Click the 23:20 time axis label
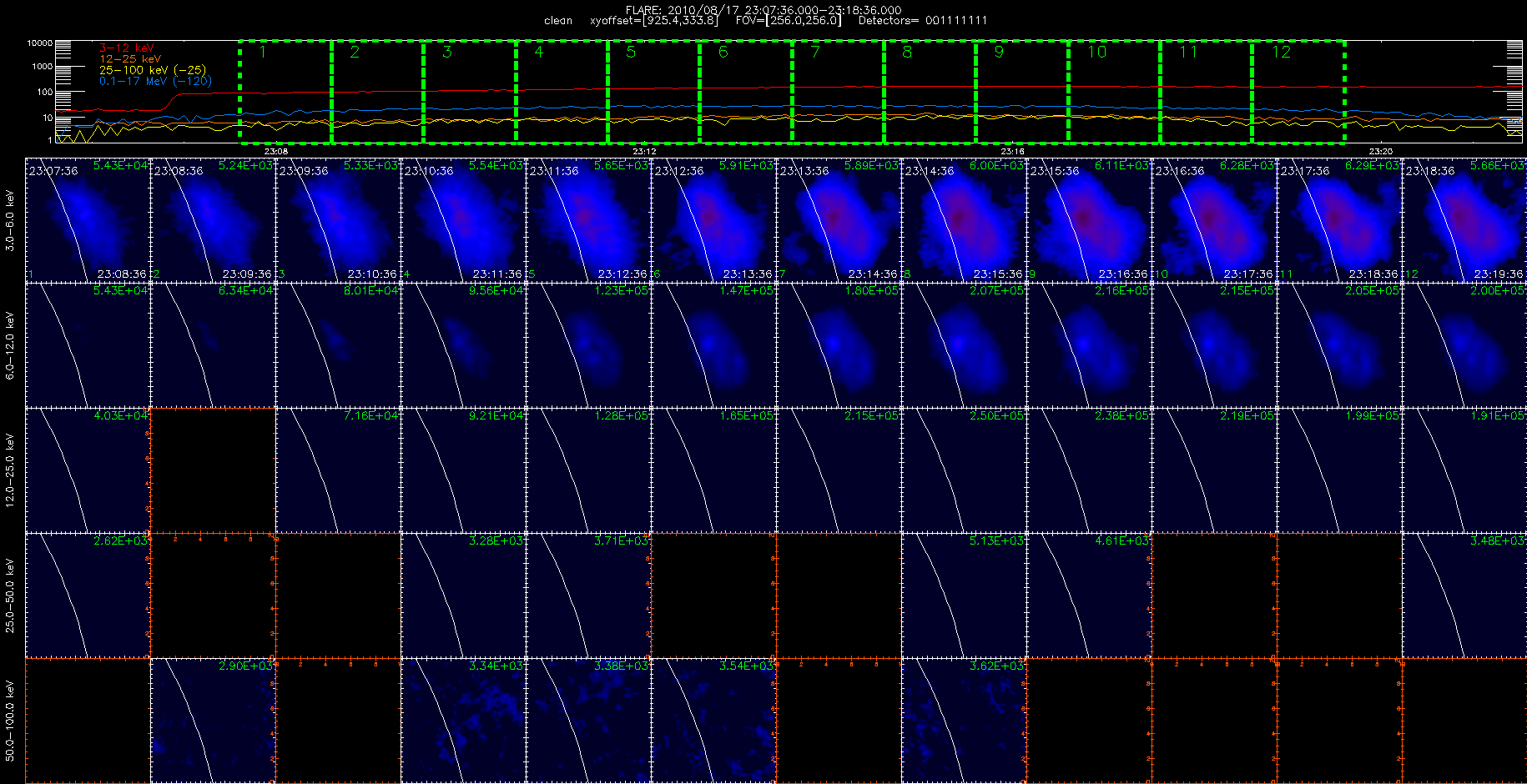Screen dimensions: 1527x784 1381,151
